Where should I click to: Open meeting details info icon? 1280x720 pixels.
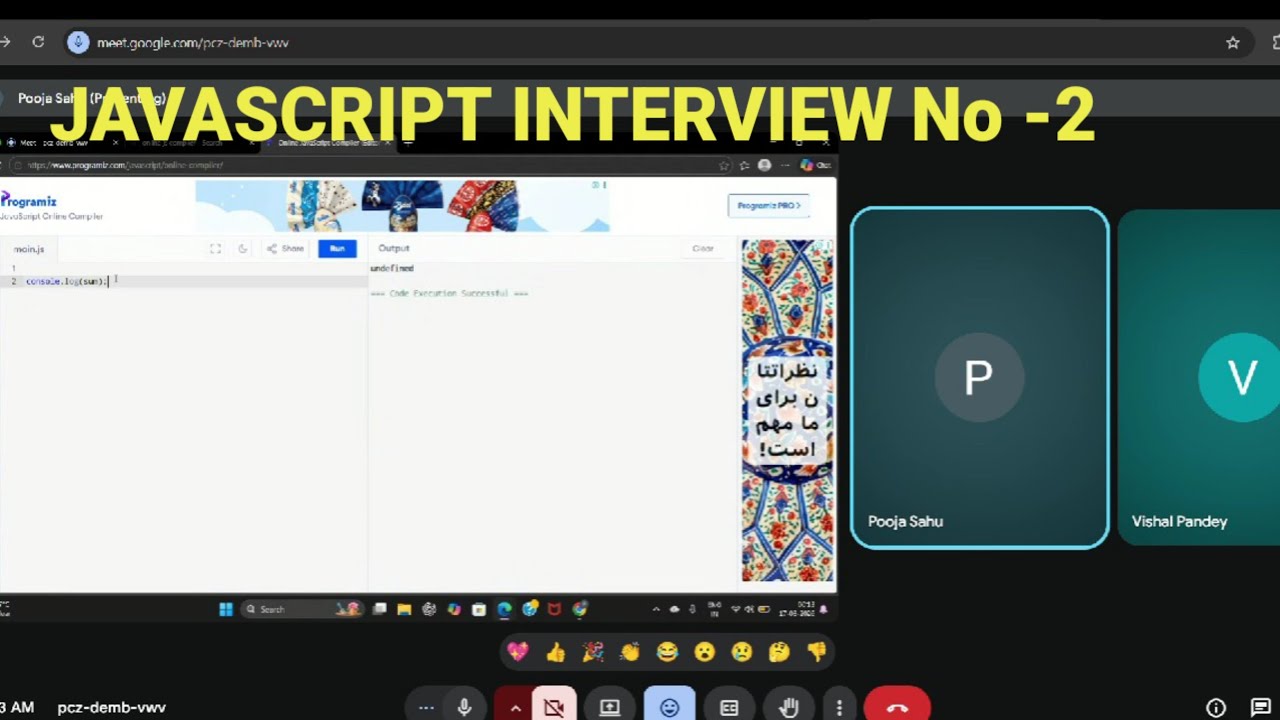pos(1216,707)
